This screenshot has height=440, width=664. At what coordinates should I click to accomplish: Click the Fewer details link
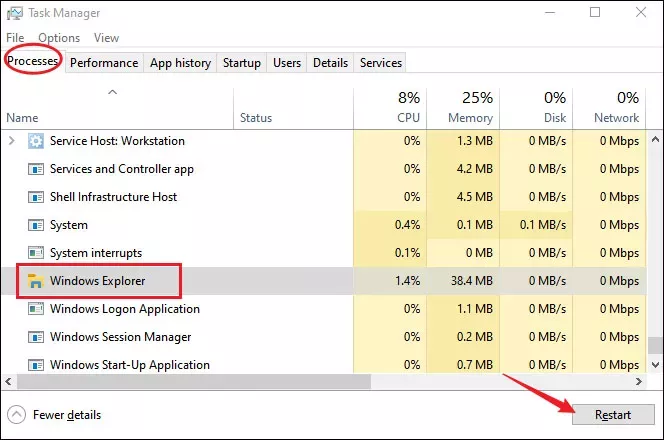(x=67, y=415)
